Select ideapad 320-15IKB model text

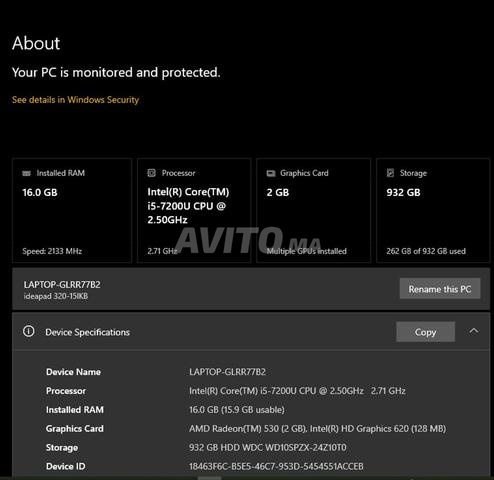(x=56, y=296)
